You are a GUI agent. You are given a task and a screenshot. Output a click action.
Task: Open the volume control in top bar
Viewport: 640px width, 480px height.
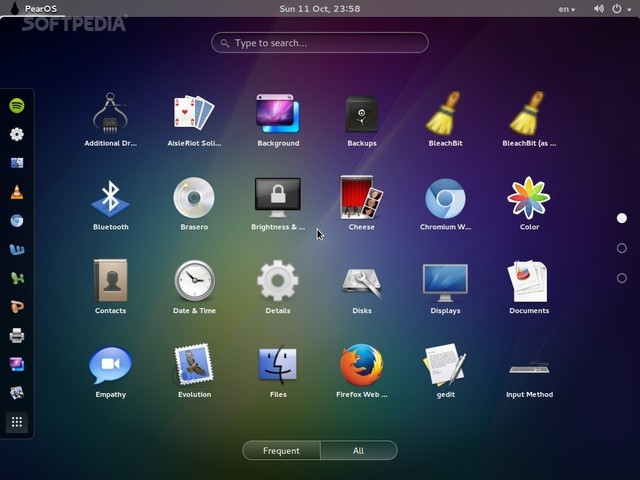[x=599, y=9]
